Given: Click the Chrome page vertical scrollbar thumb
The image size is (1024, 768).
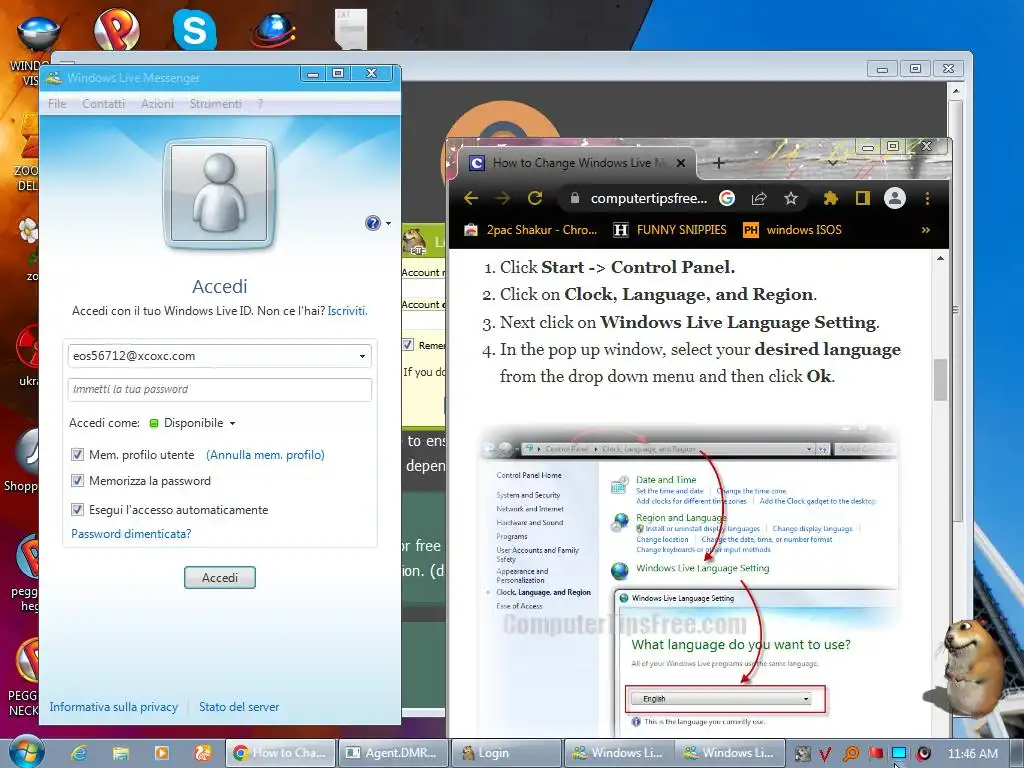Looking at the screenshot, I should tap(940, 379).
